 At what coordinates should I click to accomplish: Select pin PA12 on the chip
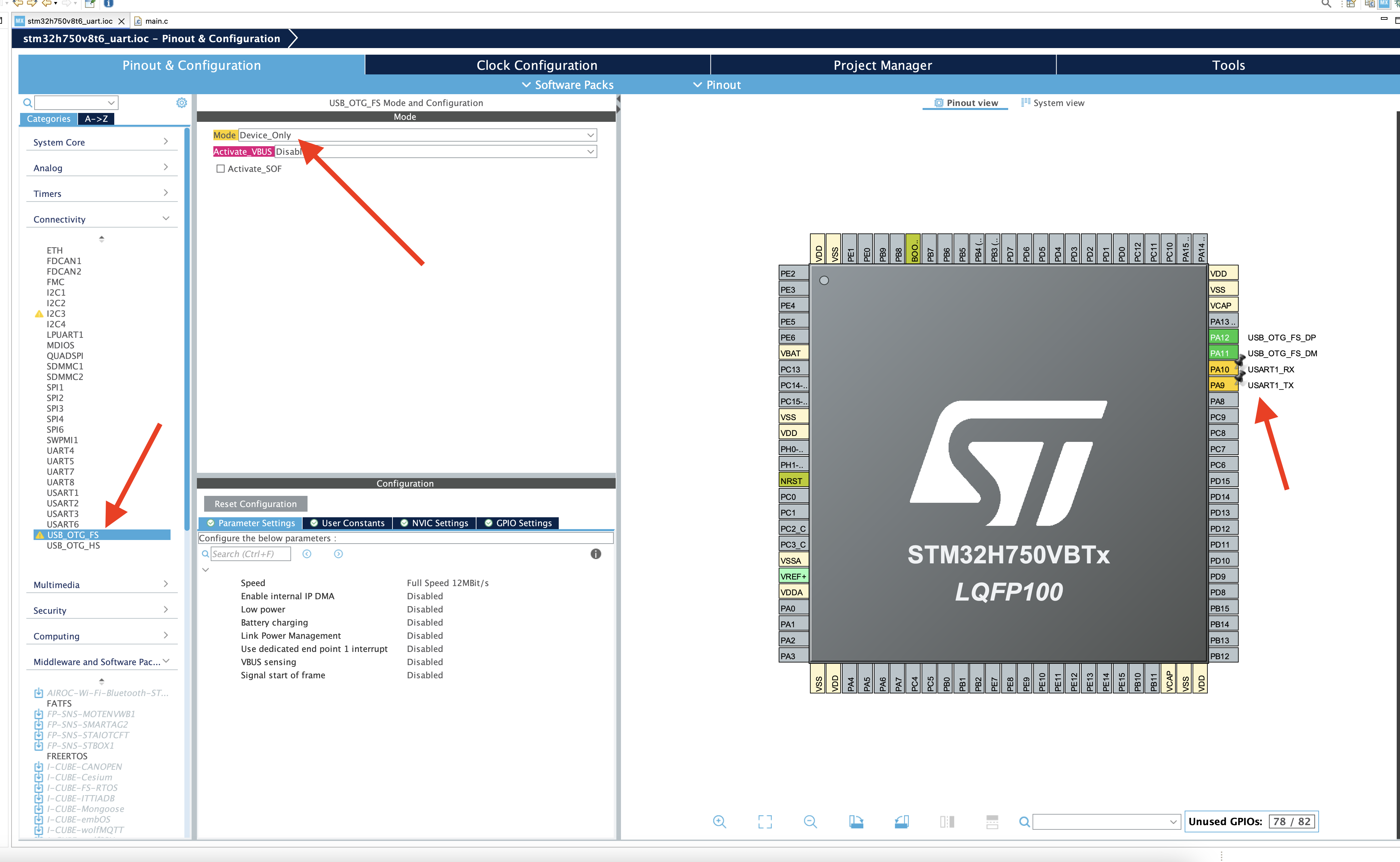(x=1223, y=337)
